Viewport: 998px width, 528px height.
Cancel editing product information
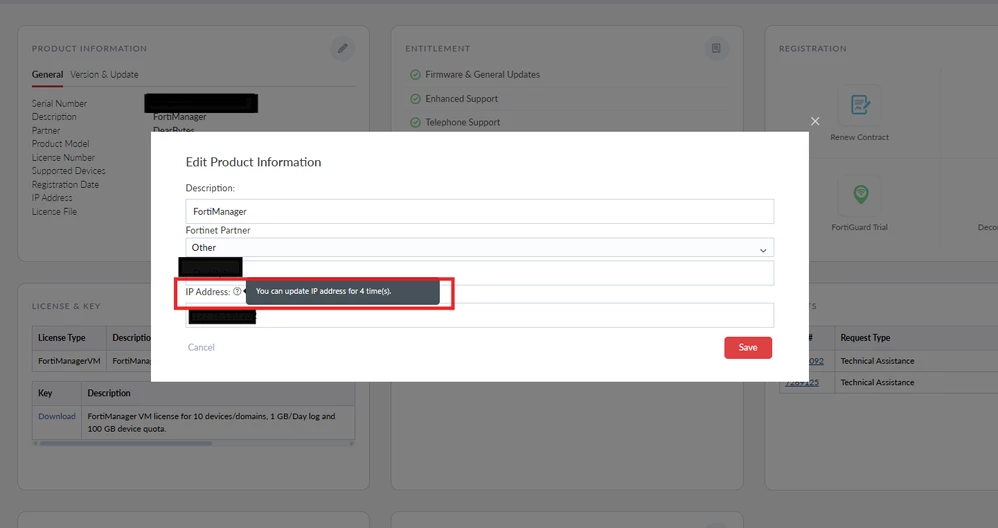pos(201,347)
